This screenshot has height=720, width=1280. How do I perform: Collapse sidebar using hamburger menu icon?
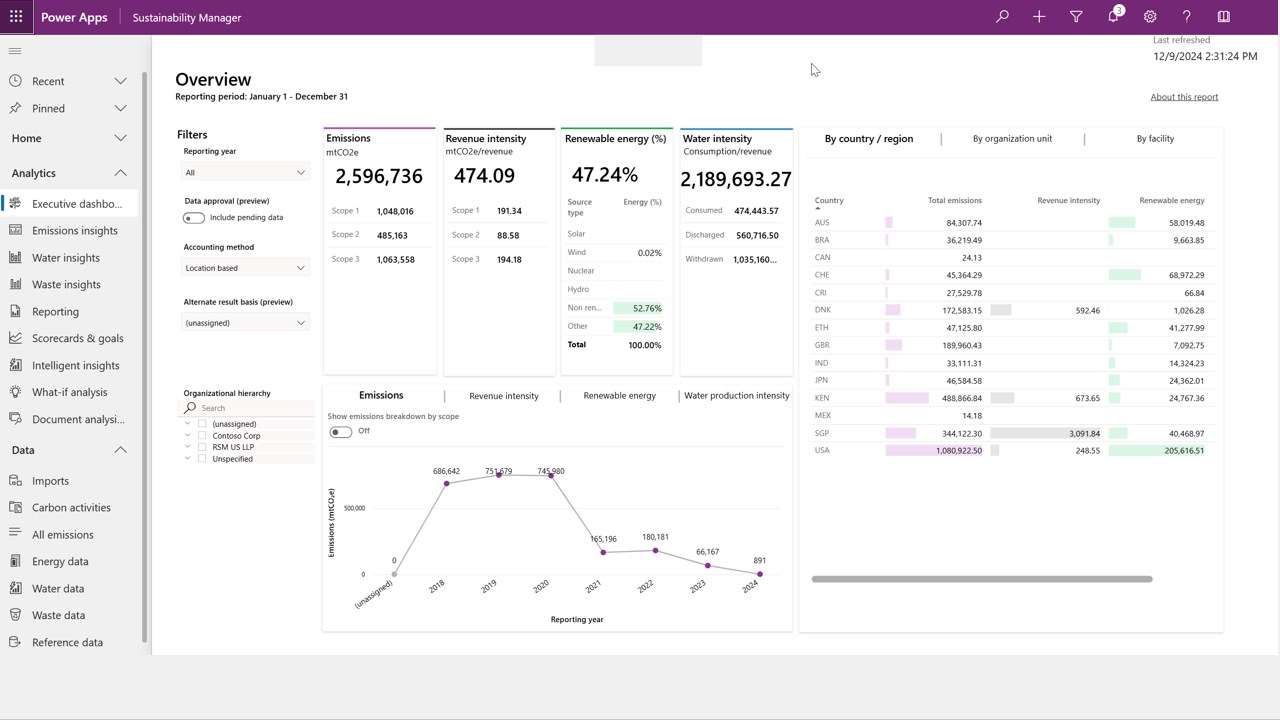15,51
